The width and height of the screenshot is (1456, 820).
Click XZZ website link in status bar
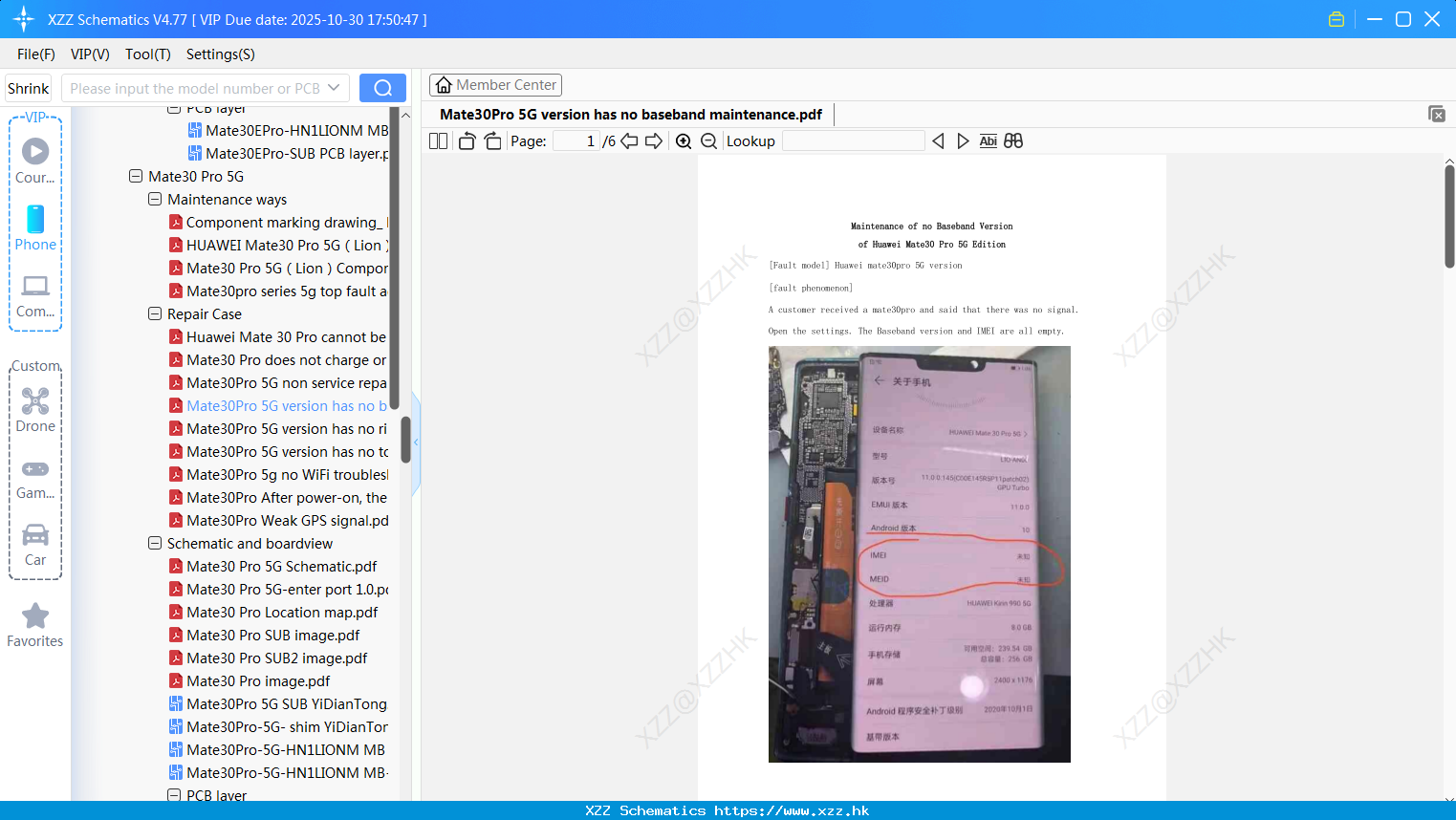pyautogui.click(x=792, y=810)
